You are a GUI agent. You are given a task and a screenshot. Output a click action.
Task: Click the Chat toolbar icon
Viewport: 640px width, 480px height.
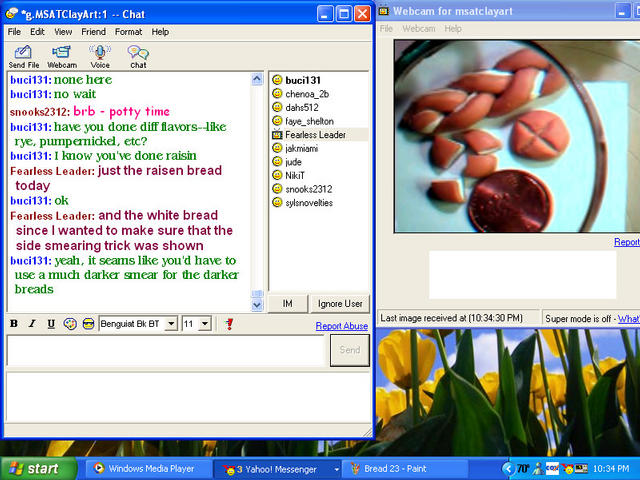point(138,56)
